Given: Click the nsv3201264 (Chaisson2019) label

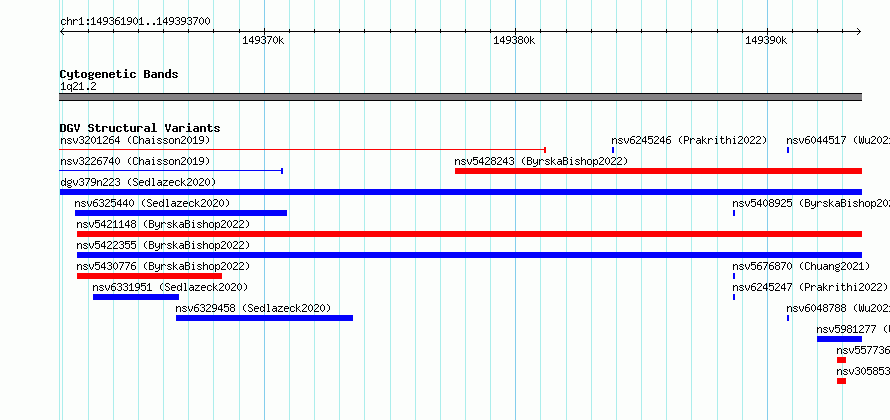Looking at the screenshot, I should [x=135, y=140].
